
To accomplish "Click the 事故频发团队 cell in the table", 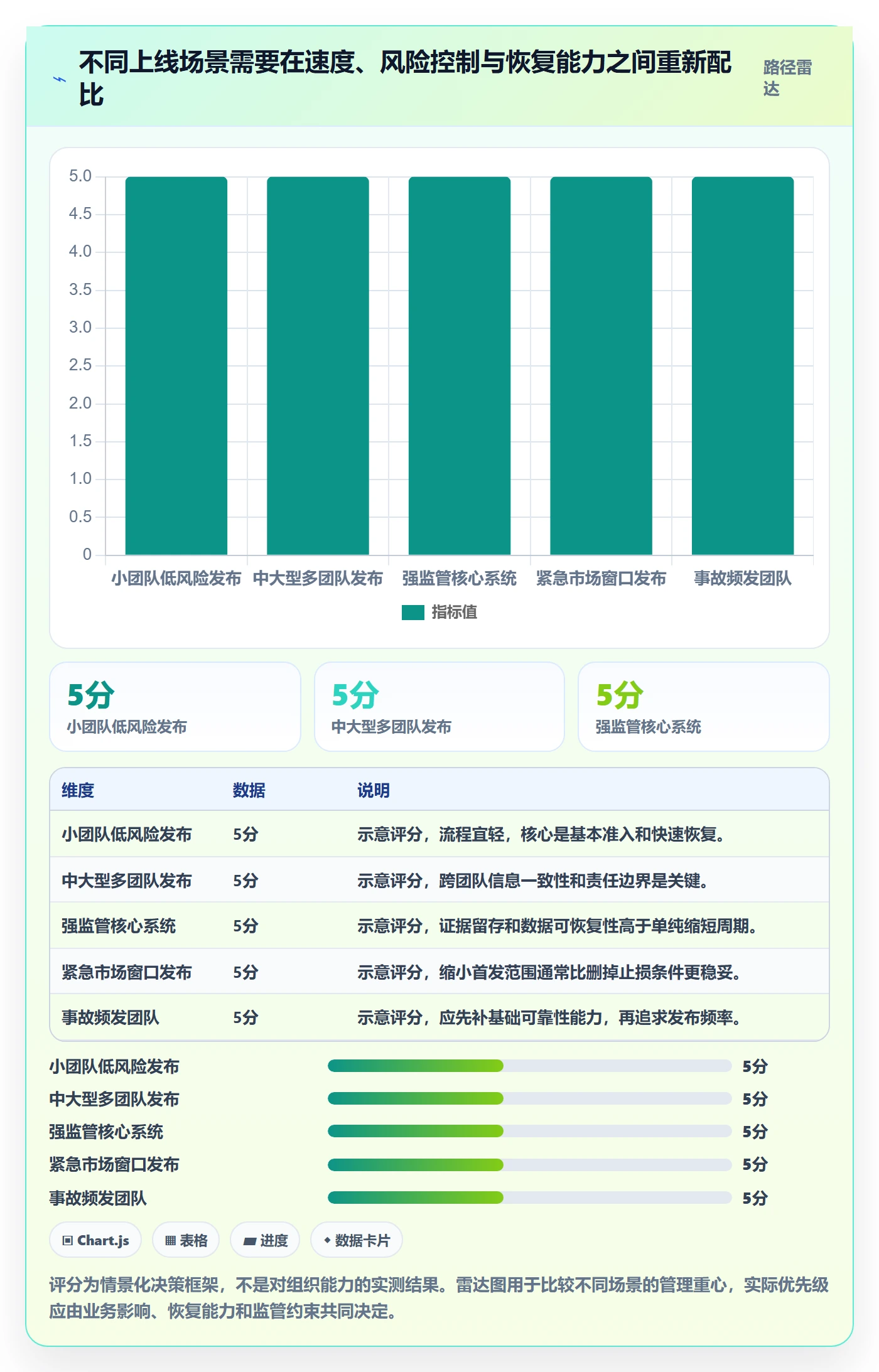I will pos(111,1017).
